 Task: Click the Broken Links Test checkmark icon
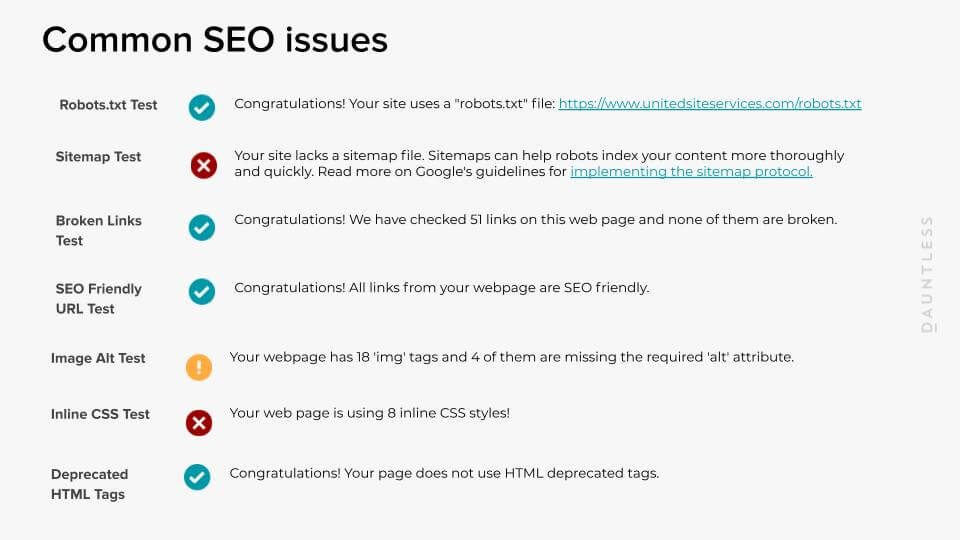pyautogui.click(x=202, y=227)
